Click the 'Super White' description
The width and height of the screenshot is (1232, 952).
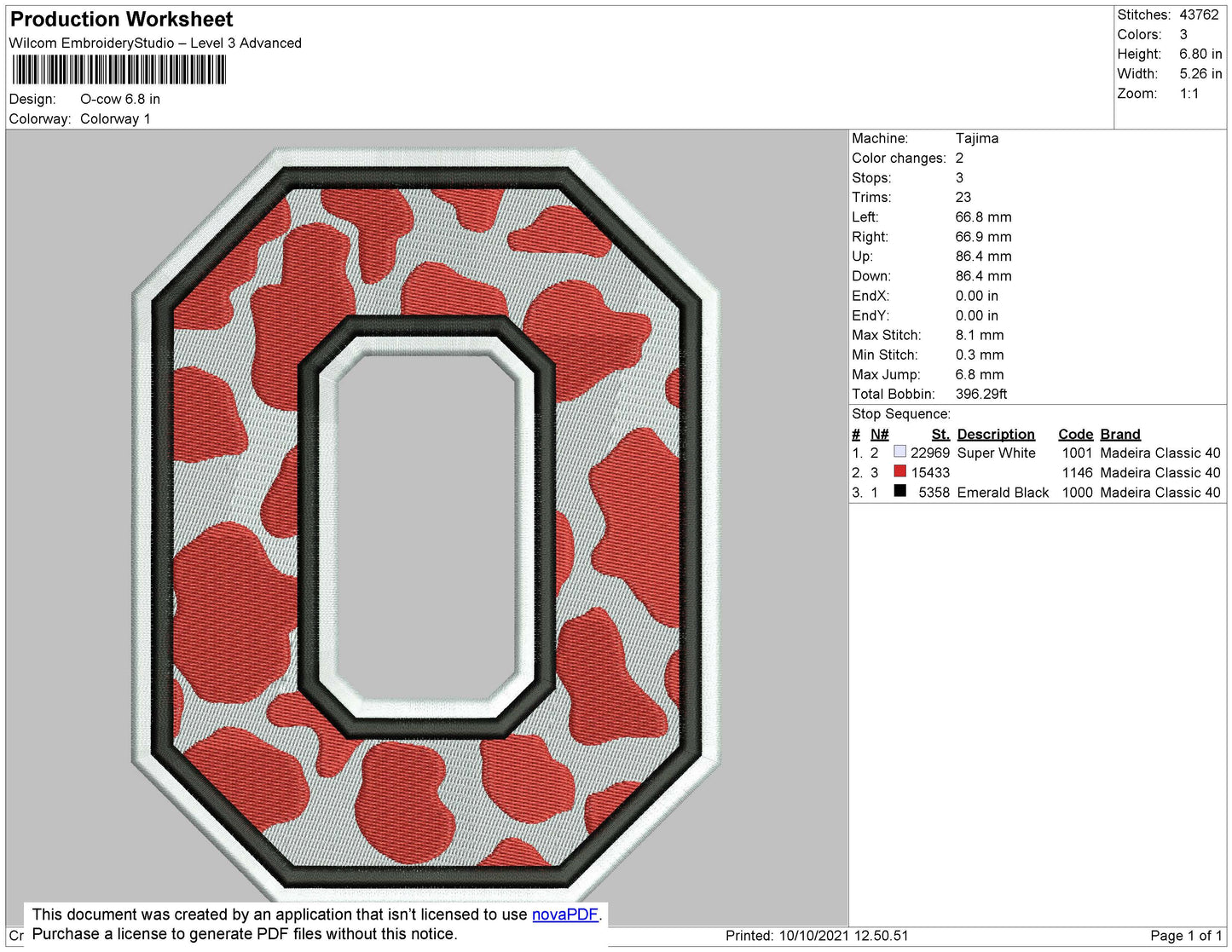tap(996, 453)
